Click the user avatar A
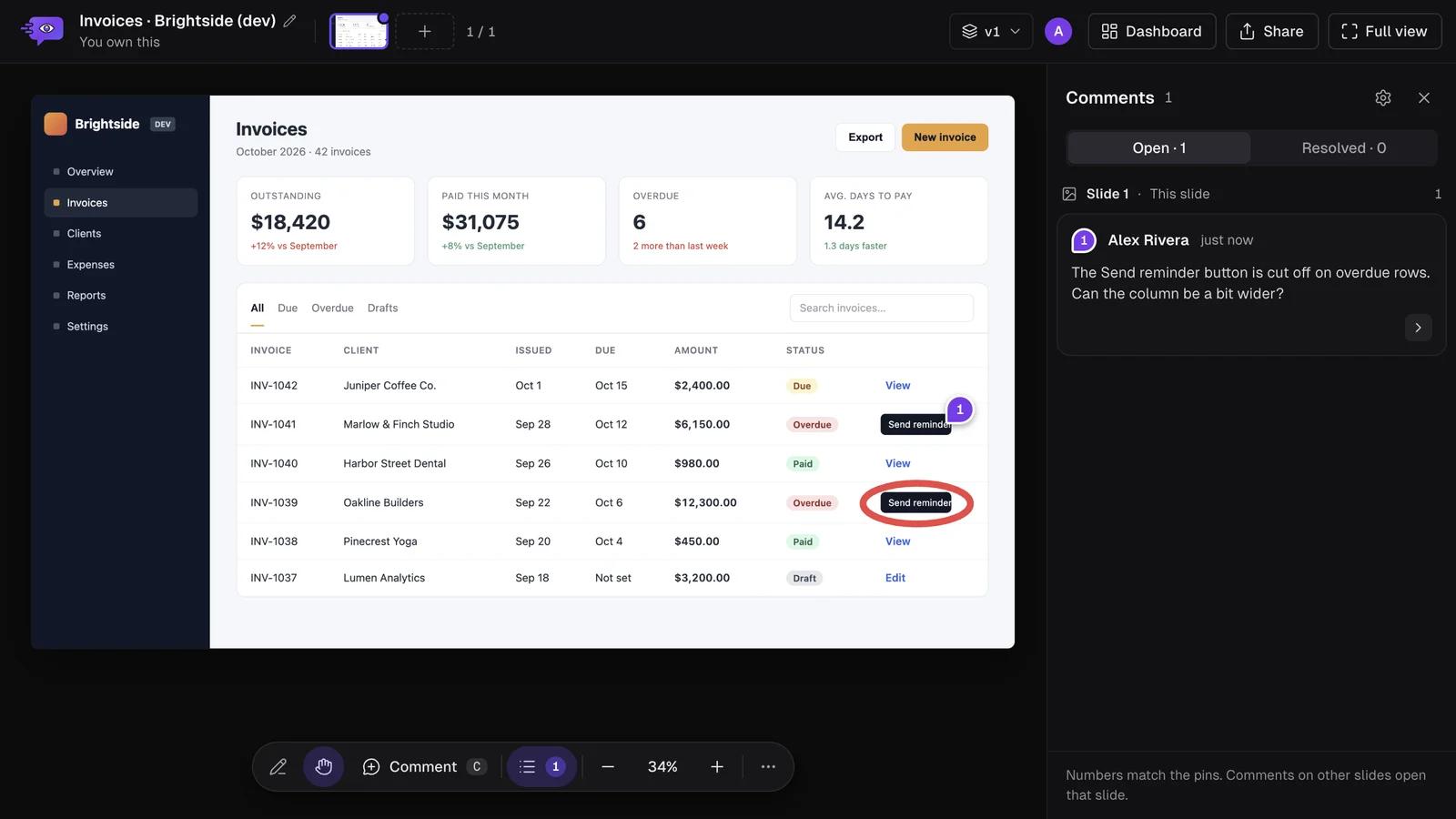 tap(1057, 31)
